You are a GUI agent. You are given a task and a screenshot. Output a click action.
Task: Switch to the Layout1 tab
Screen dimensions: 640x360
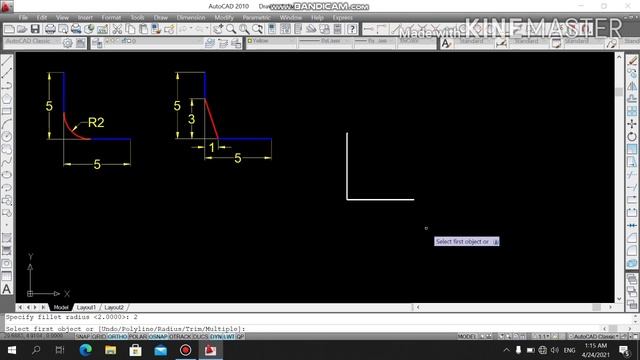point(86,307)
